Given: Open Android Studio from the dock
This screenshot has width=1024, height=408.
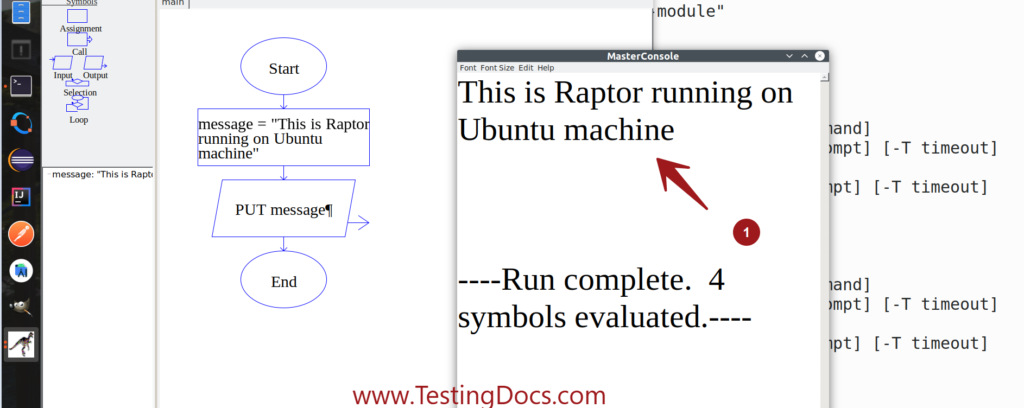Looking at the screenshot, I should [21, 270].
